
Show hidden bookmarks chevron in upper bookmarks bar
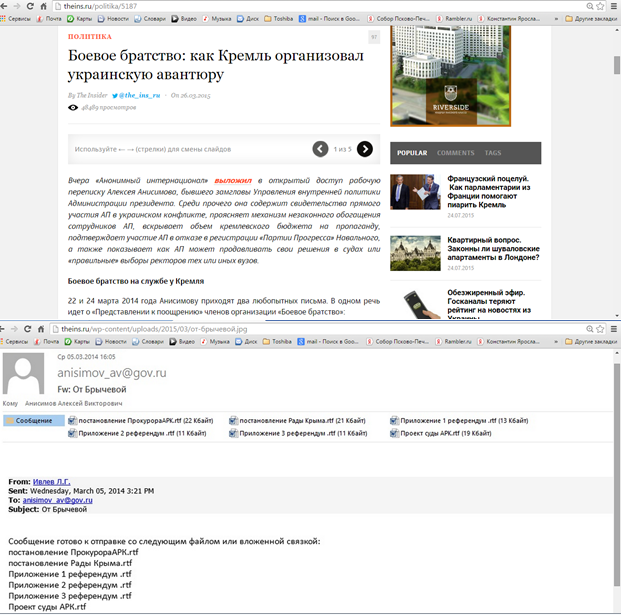[556, 19]
